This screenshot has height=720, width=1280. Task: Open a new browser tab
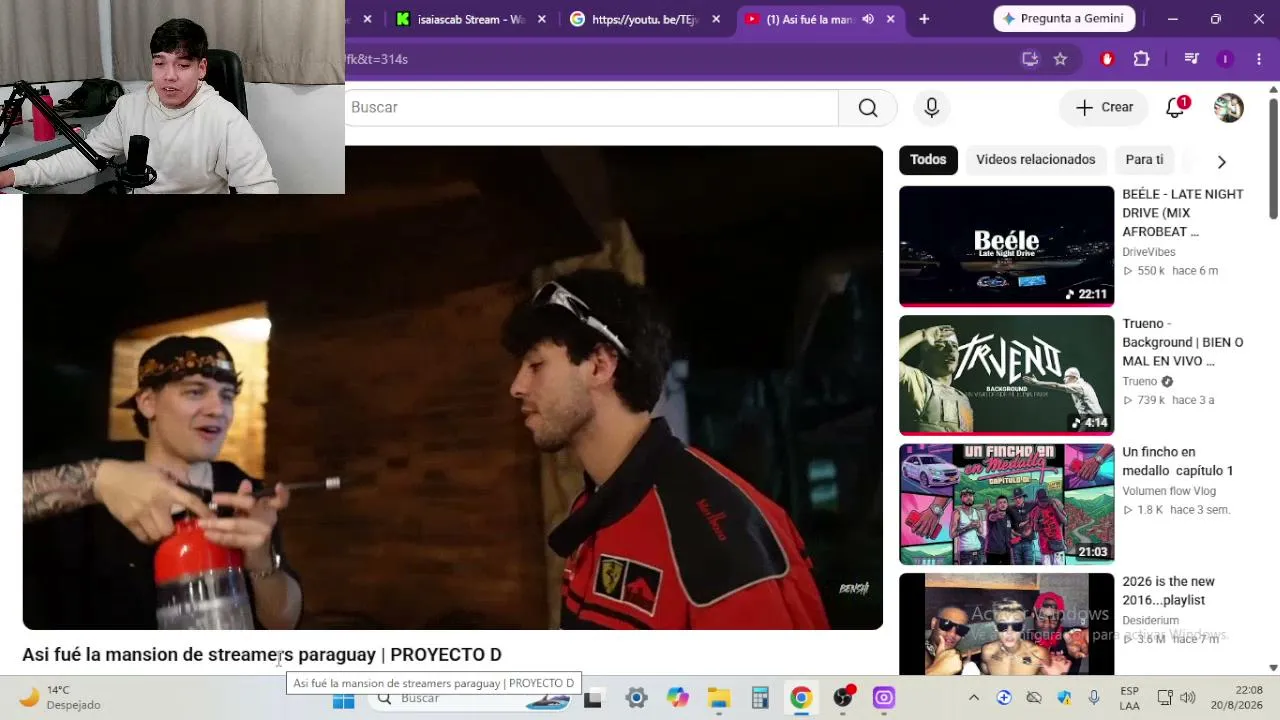coord(924,19)
